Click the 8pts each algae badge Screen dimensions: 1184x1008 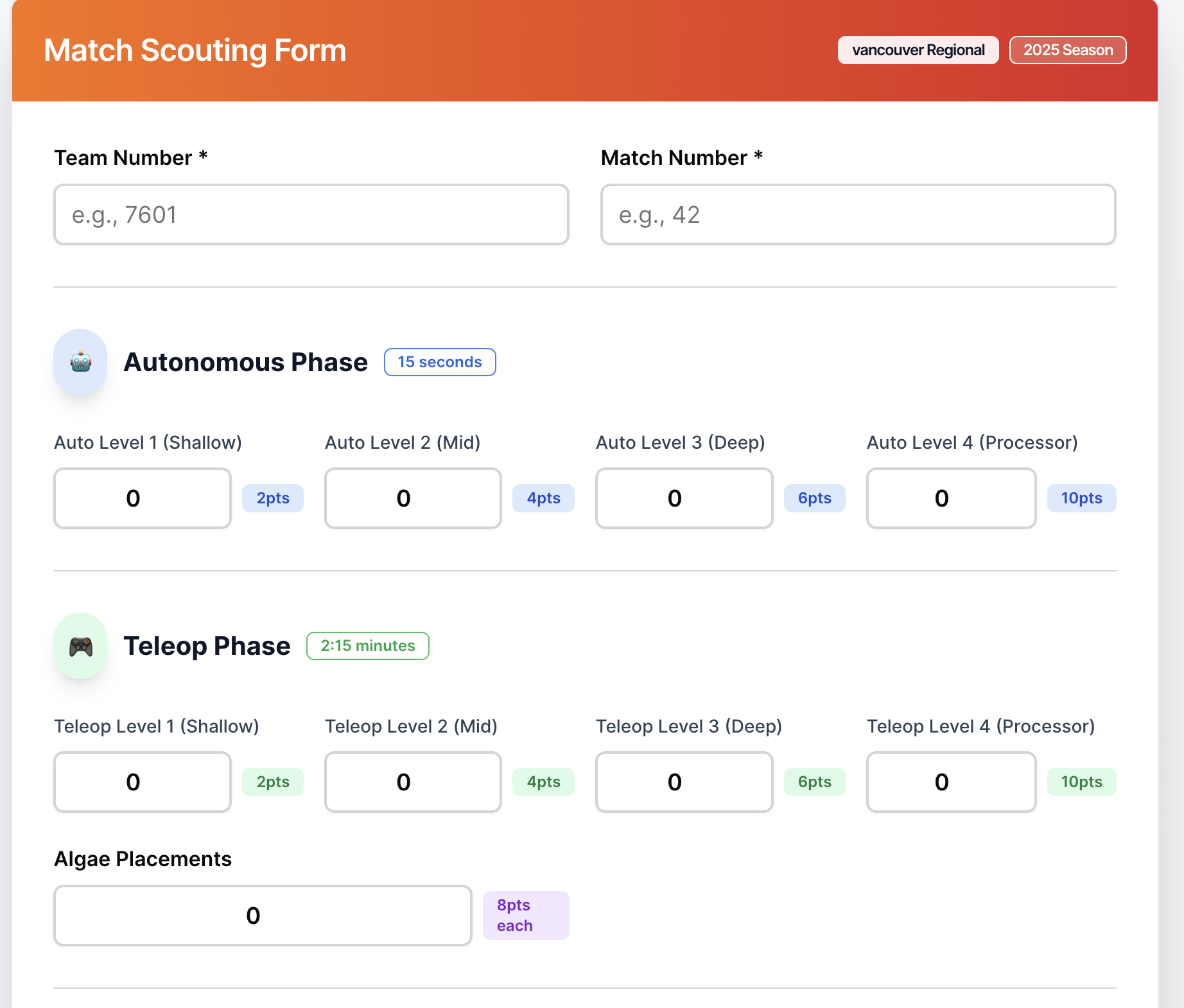point(526,916)
